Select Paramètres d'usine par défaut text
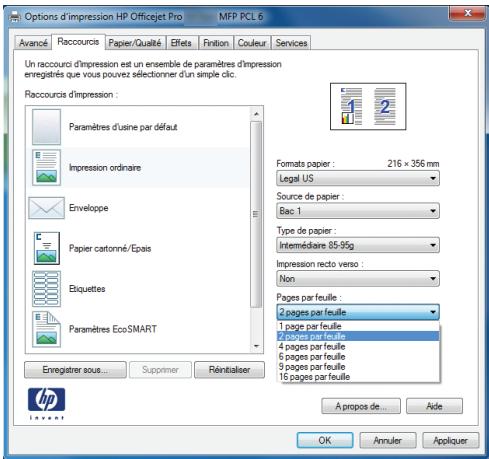The height and width of the screenshot is (459, 489). point(123,127)
